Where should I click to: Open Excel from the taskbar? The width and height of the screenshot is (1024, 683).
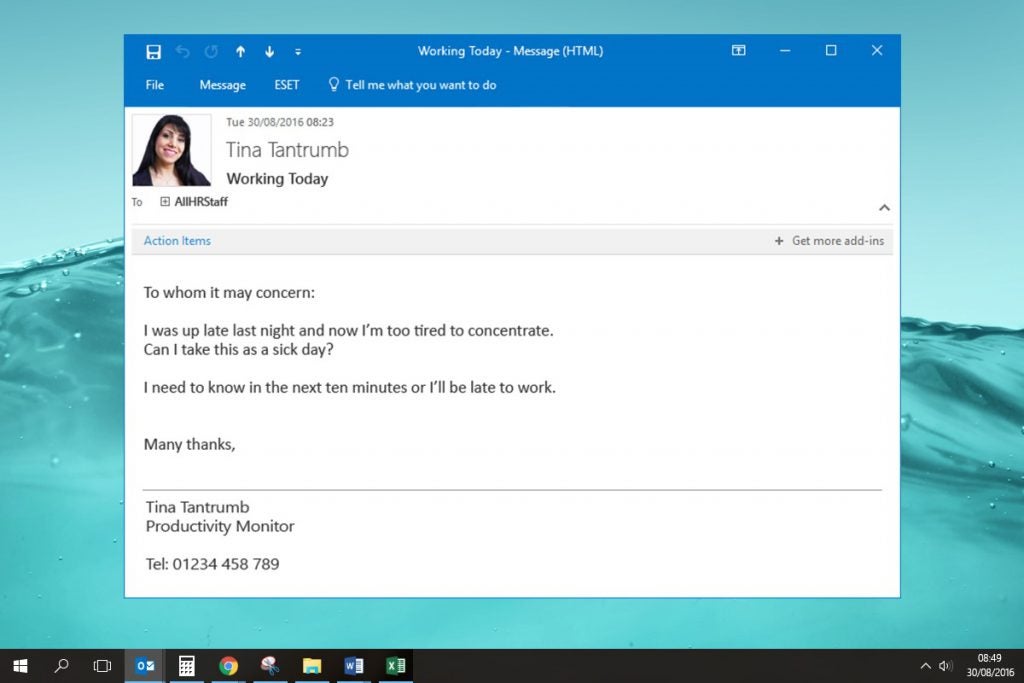tap(396, 666)
